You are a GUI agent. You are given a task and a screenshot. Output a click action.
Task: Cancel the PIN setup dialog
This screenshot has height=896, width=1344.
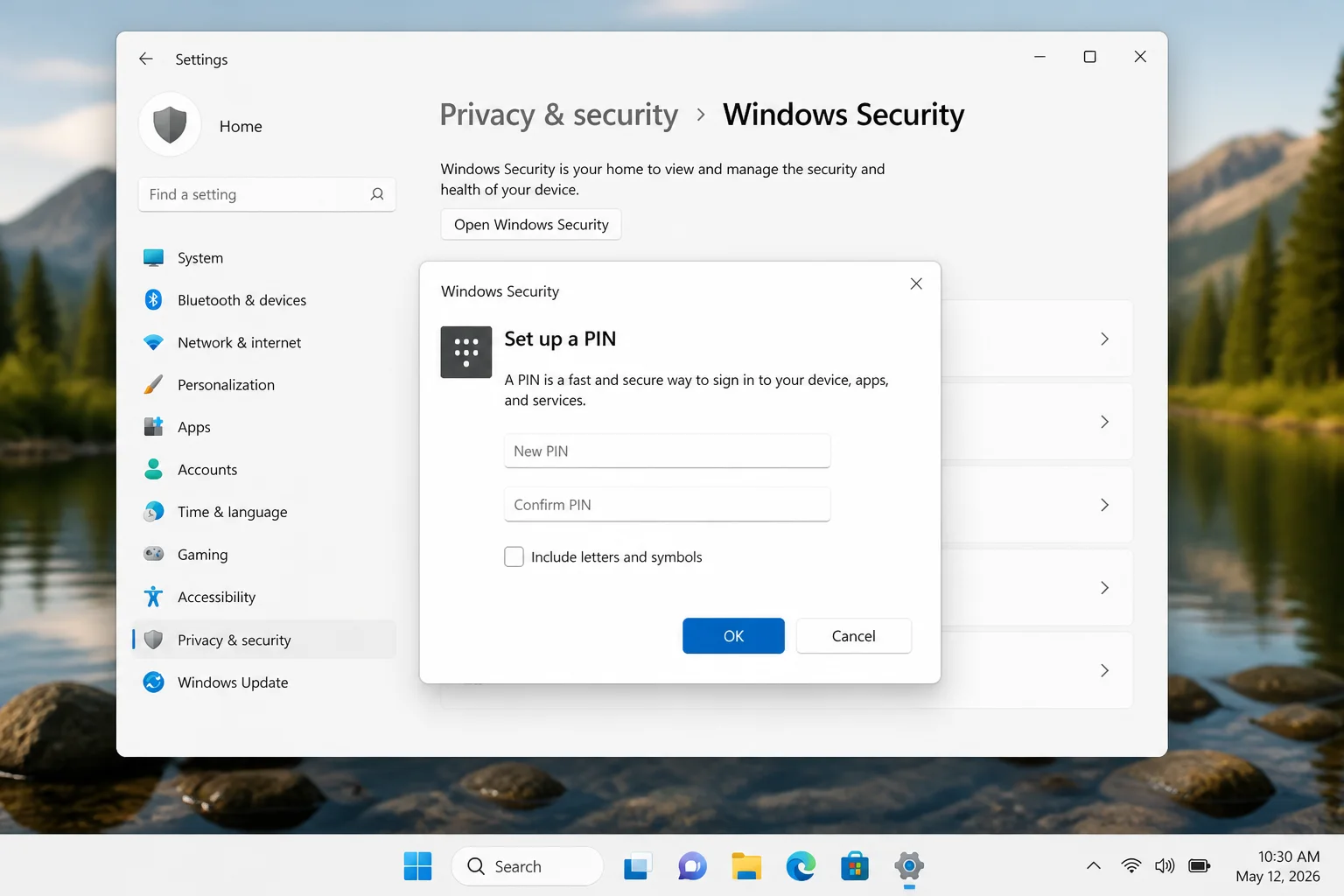(x=853, y=636)
